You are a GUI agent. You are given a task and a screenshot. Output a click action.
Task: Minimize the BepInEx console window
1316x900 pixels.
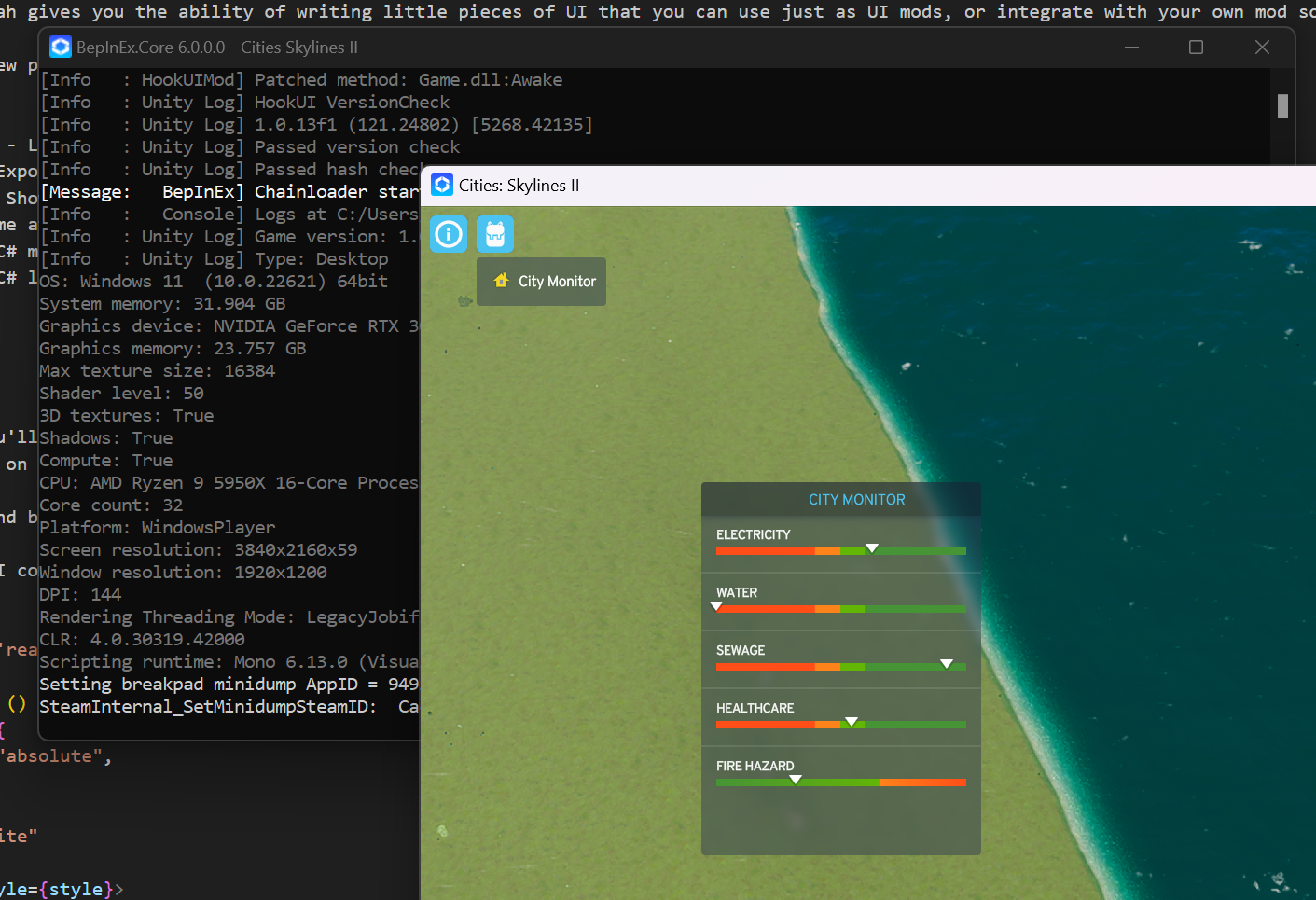(1131, 47)
